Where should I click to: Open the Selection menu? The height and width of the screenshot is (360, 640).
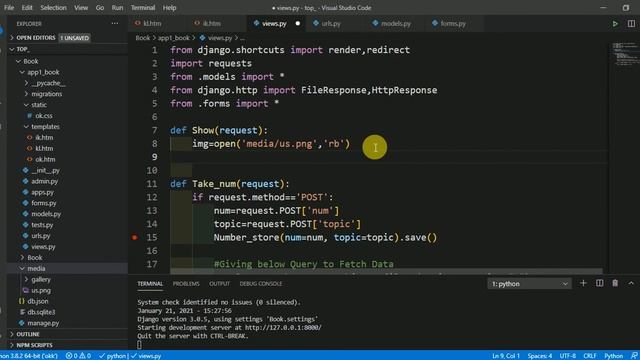click(x=53, y=8)
